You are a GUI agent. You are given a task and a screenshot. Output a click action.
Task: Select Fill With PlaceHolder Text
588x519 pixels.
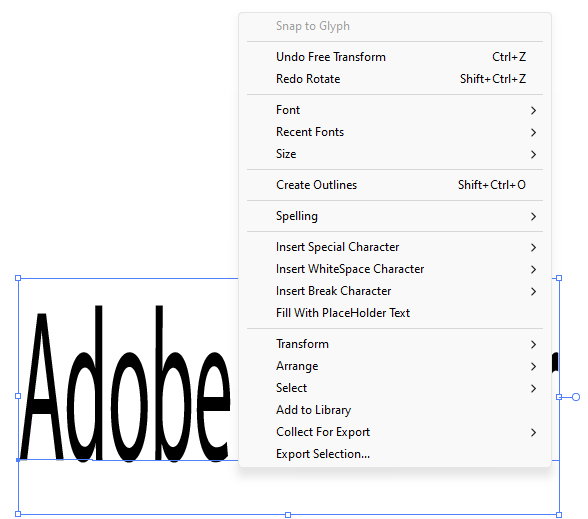(x=395, y=313)
